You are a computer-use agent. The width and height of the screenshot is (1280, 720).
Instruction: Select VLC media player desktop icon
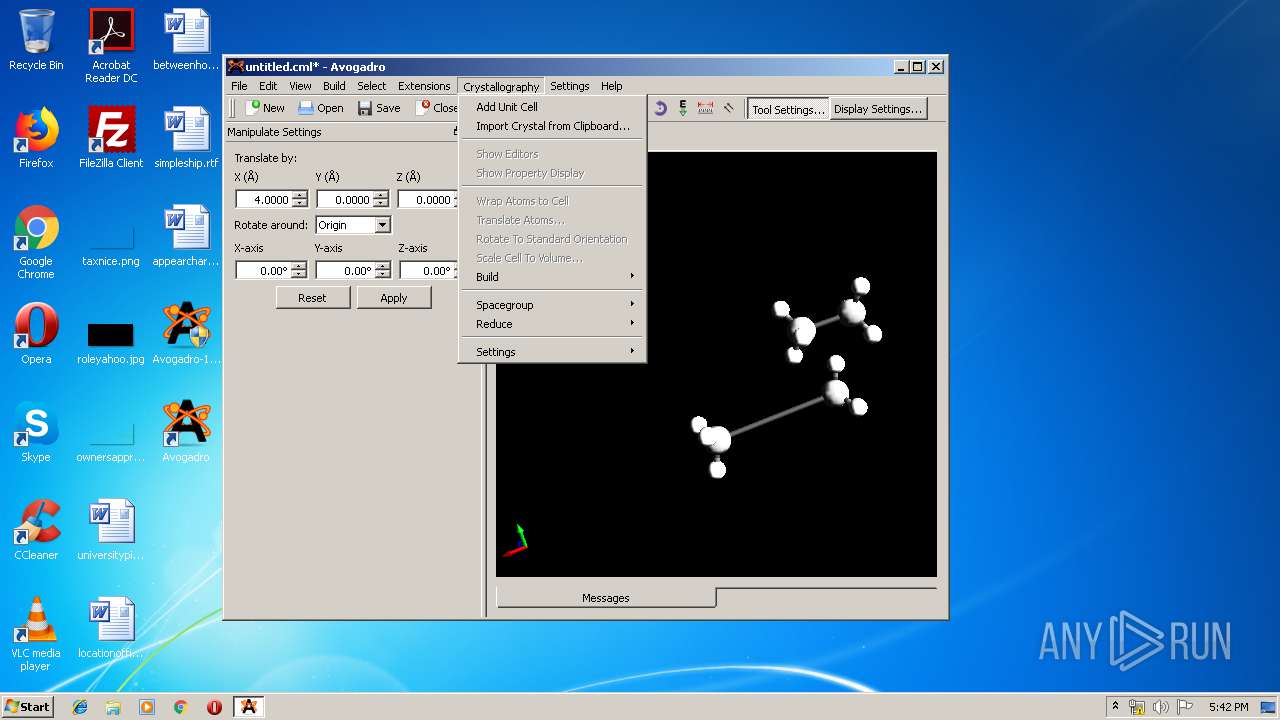[x=36, y=633]
